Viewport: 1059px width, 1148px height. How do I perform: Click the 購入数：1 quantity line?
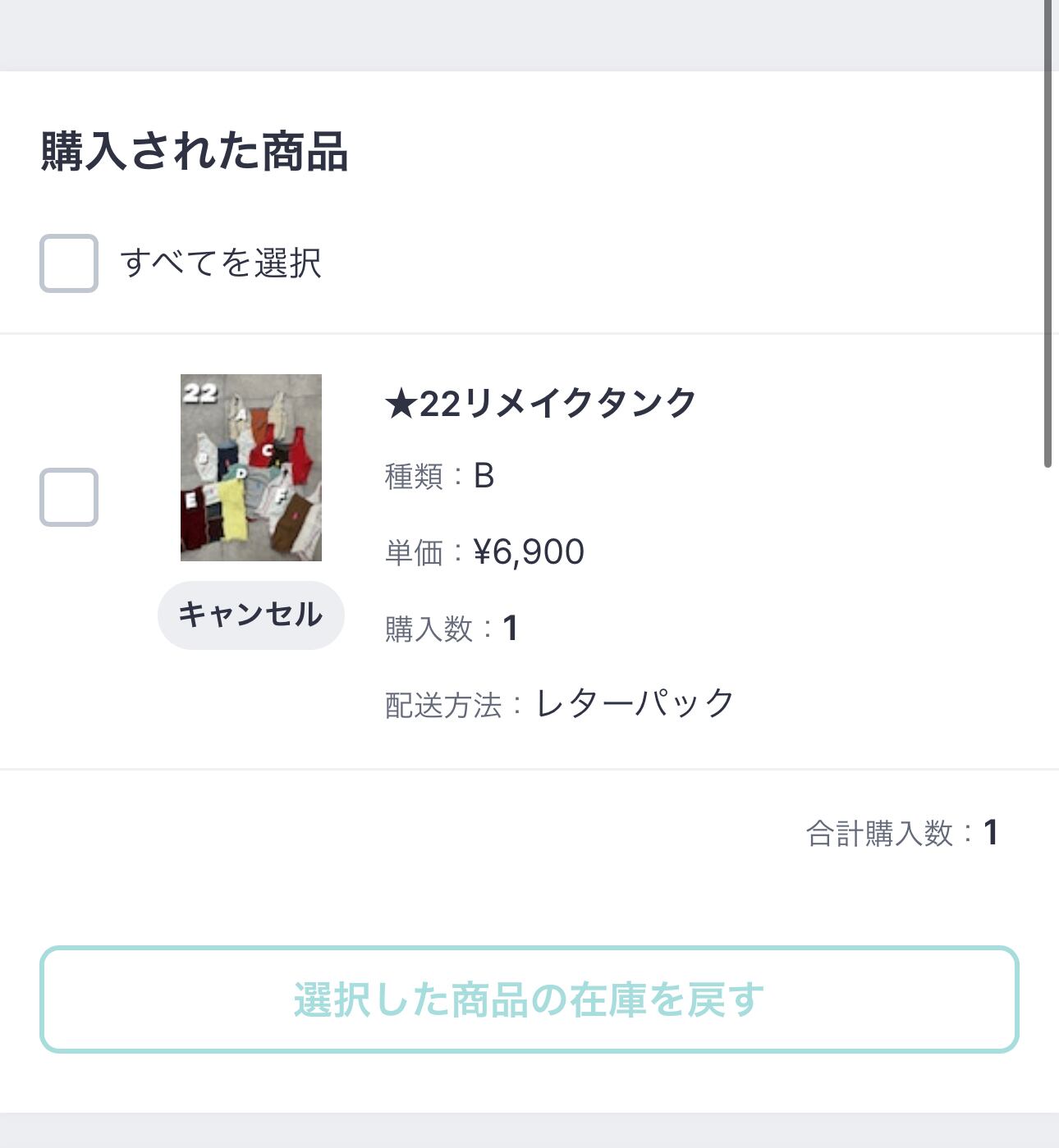point(451,629)
